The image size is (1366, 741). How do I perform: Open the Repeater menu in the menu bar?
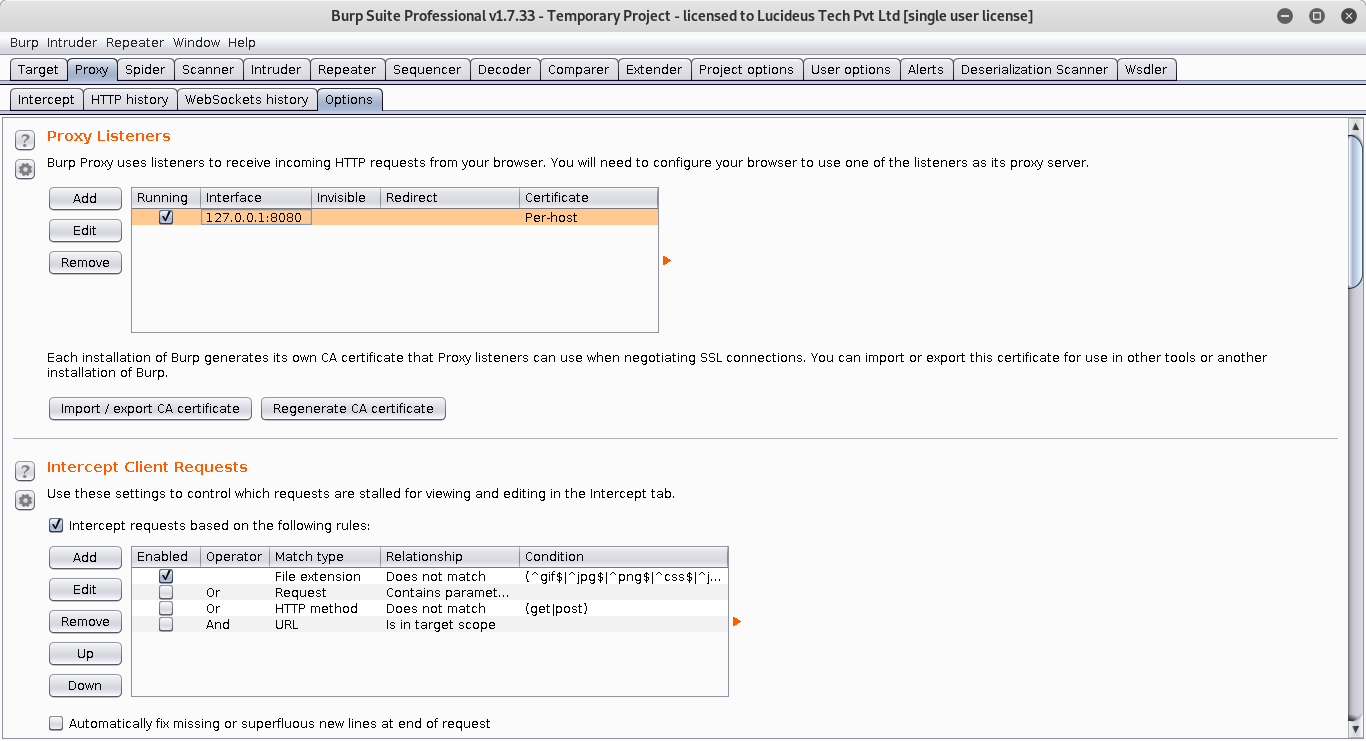click(x=135, y=43)
